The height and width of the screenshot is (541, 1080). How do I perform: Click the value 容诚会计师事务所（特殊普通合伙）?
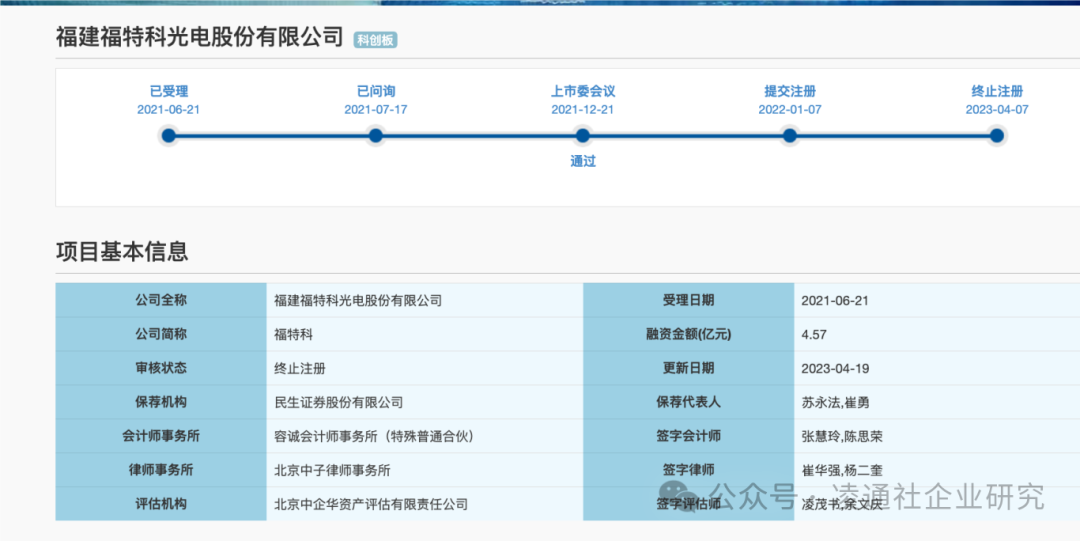coord(374,436)
